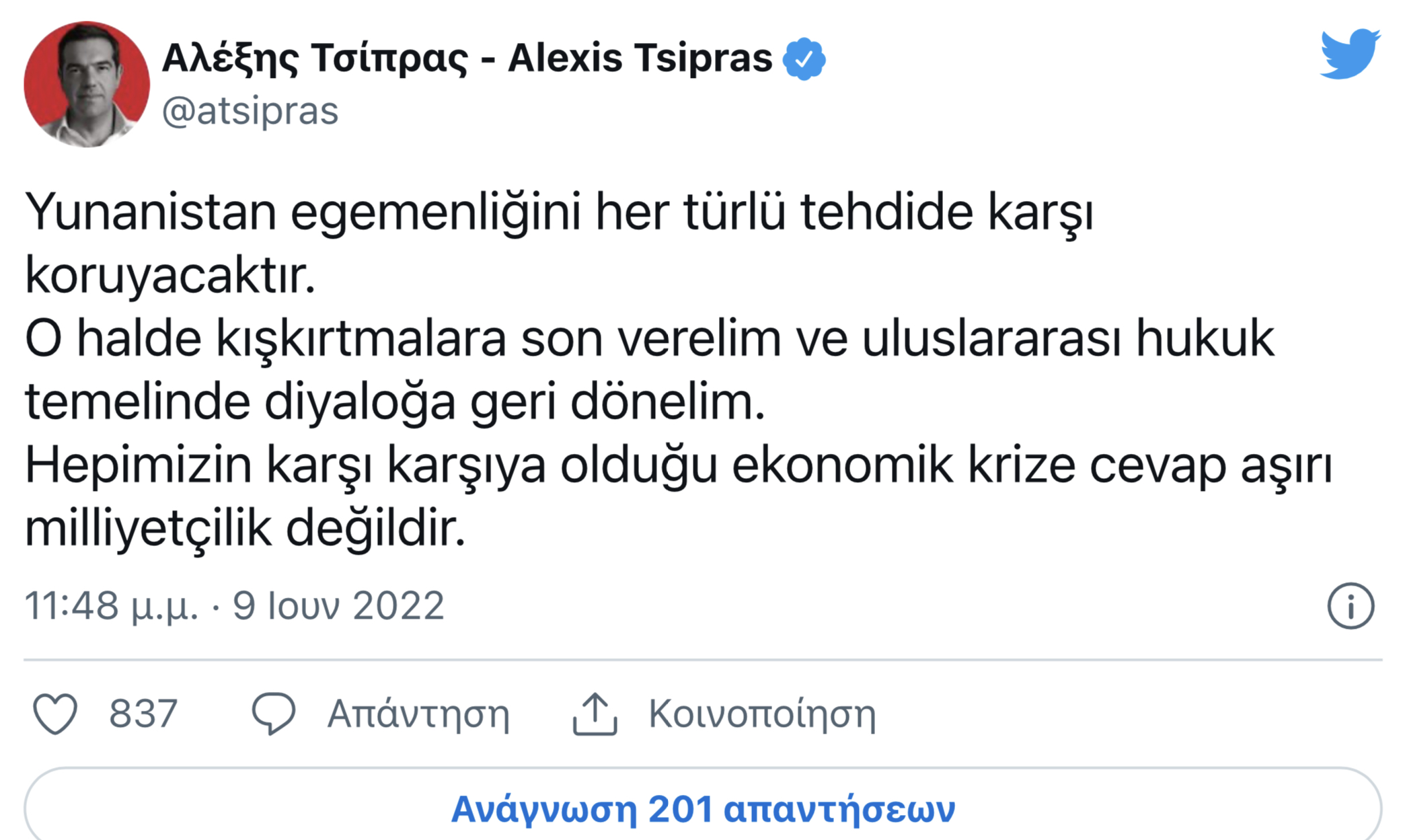The height and width of the screenshot is (840, 1401).
Task: Click the sentence starting with Yunanistan egemenliğini
Action: (558, 213)
